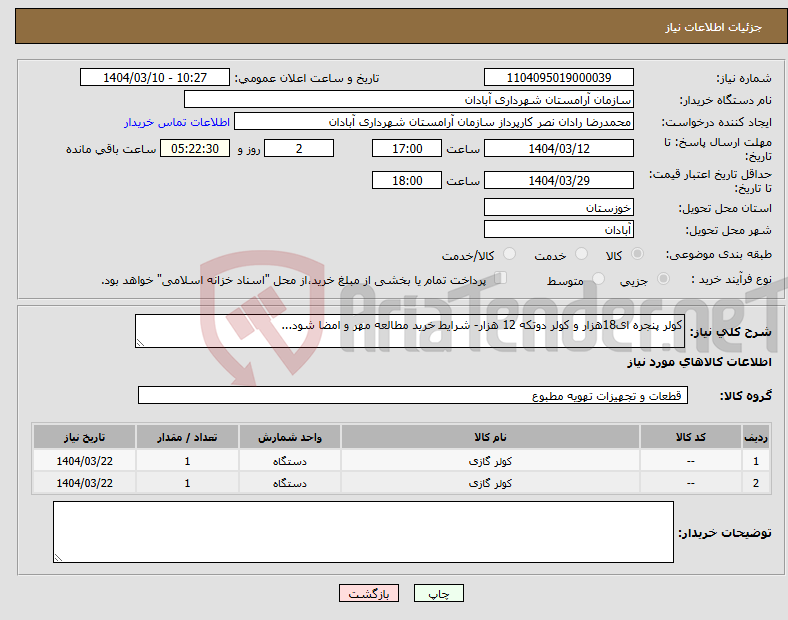Click کولر گازی in row 2
Image resolution: width=788 pixels, height=620 pixels.
click(x=490, y=483)
